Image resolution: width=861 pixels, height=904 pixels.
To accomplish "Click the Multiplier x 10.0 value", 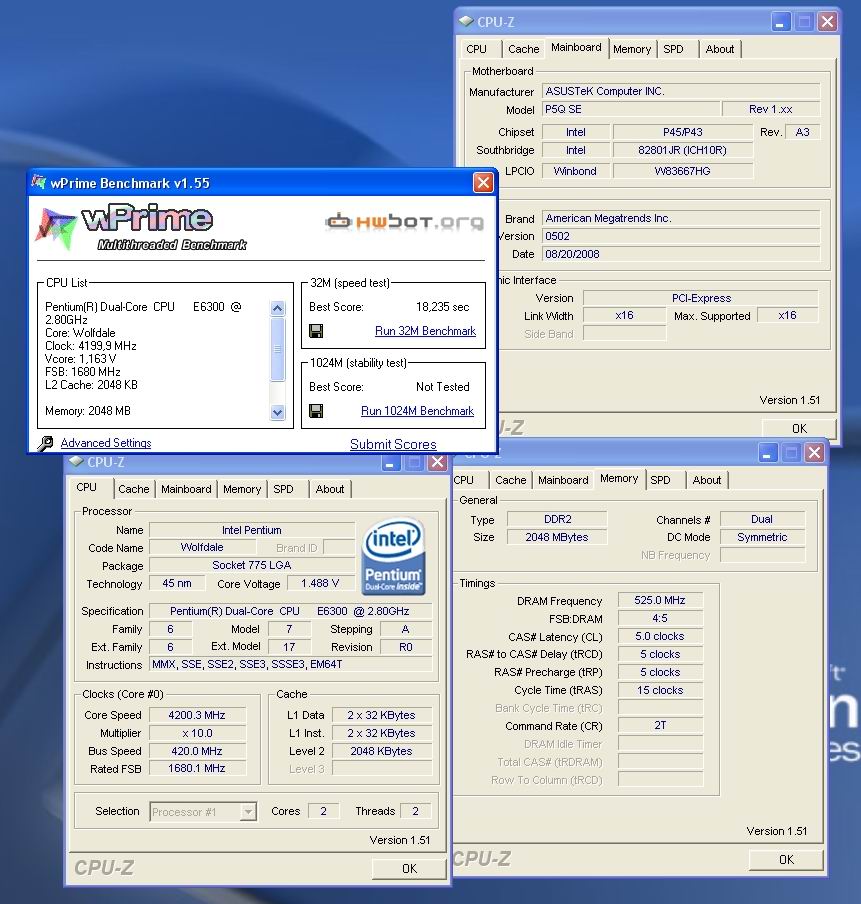I will coord(197,733).
